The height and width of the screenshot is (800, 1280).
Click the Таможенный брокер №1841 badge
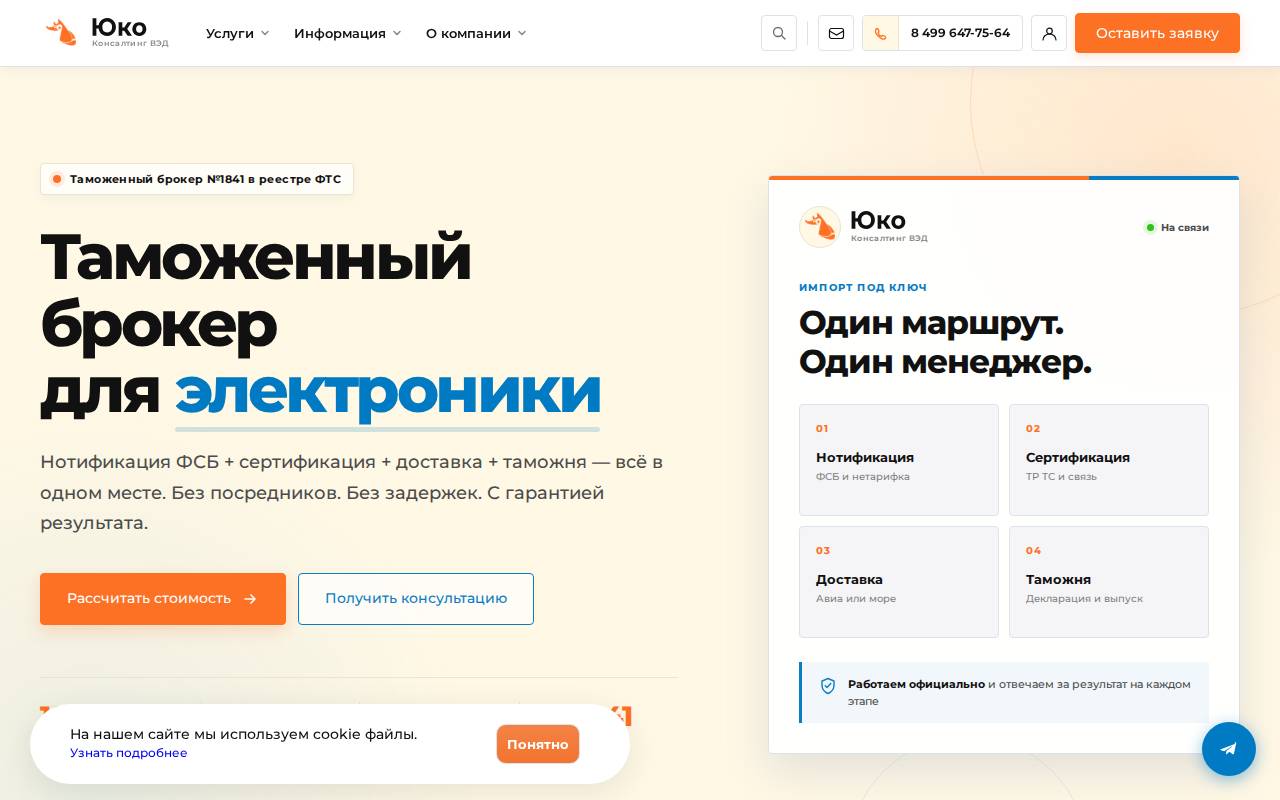197,179
